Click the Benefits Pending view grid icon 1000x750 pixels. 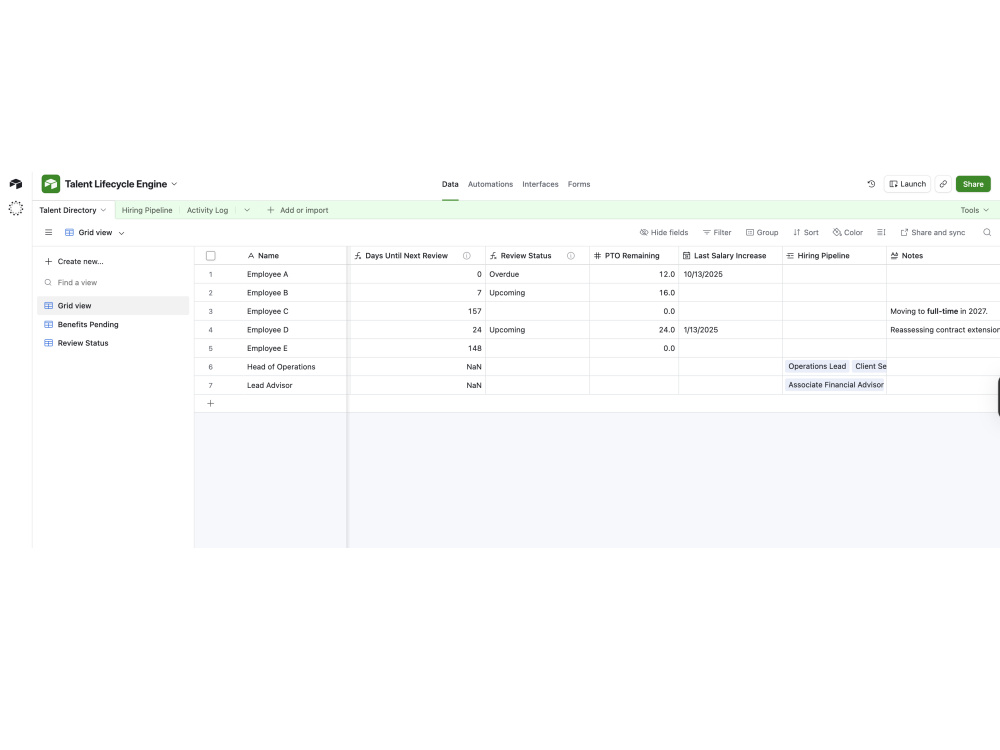pos(48,324)
